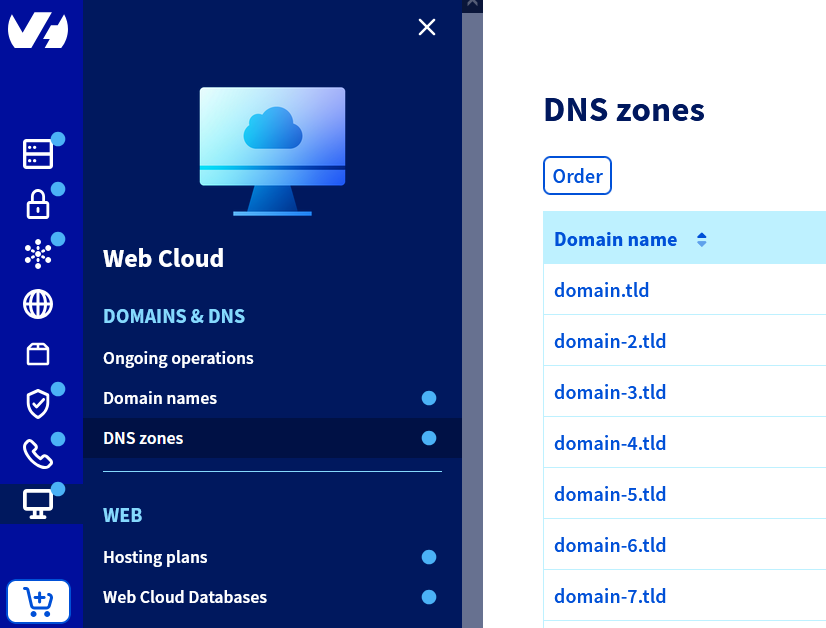Viewport: 826px width, 628px height.
Task: Open Web Cloud Databases
Action: [185, 597]
